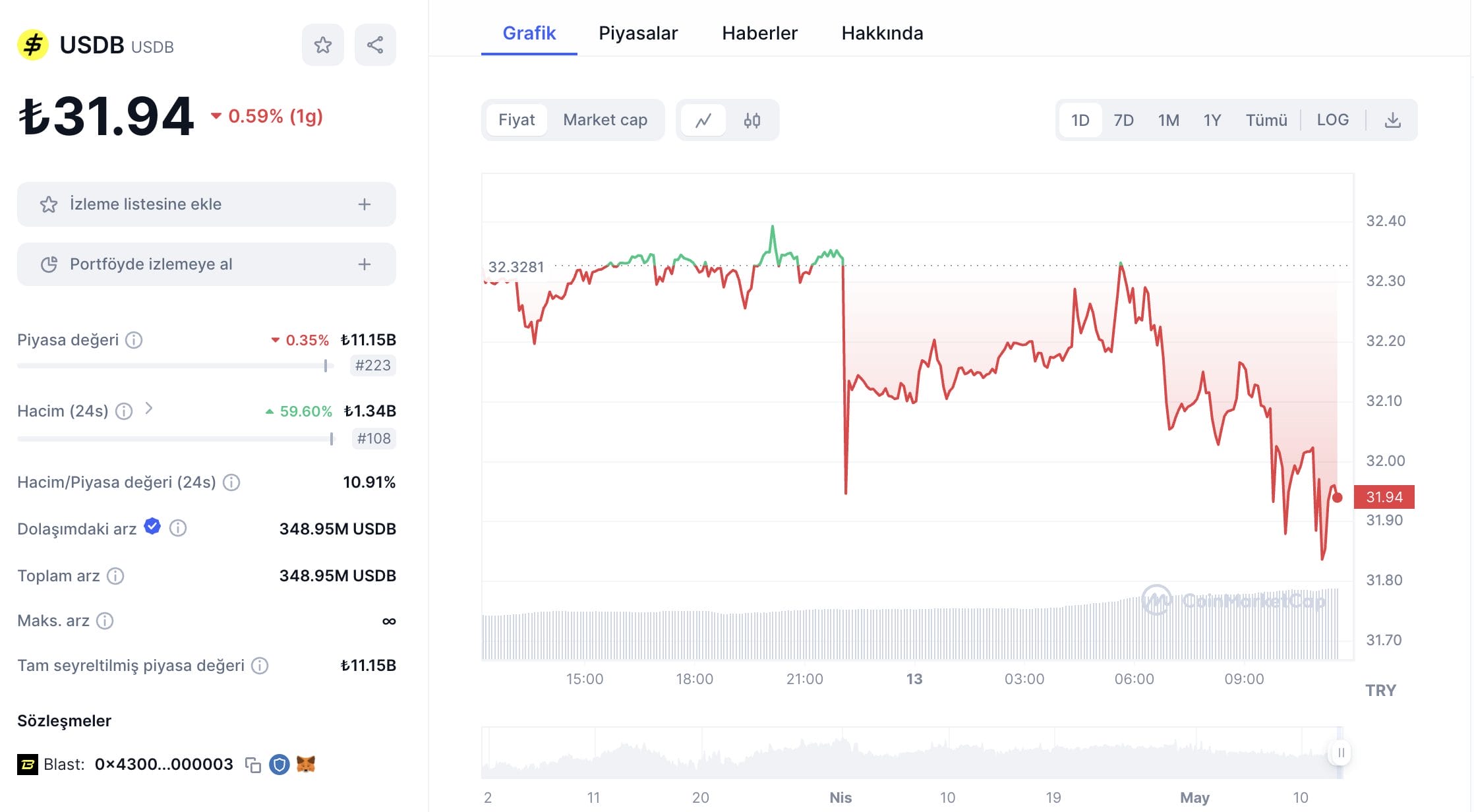Click the 0x4300...000003 contract address
The height and width of the screenshot is (812, 1474).
163,765
